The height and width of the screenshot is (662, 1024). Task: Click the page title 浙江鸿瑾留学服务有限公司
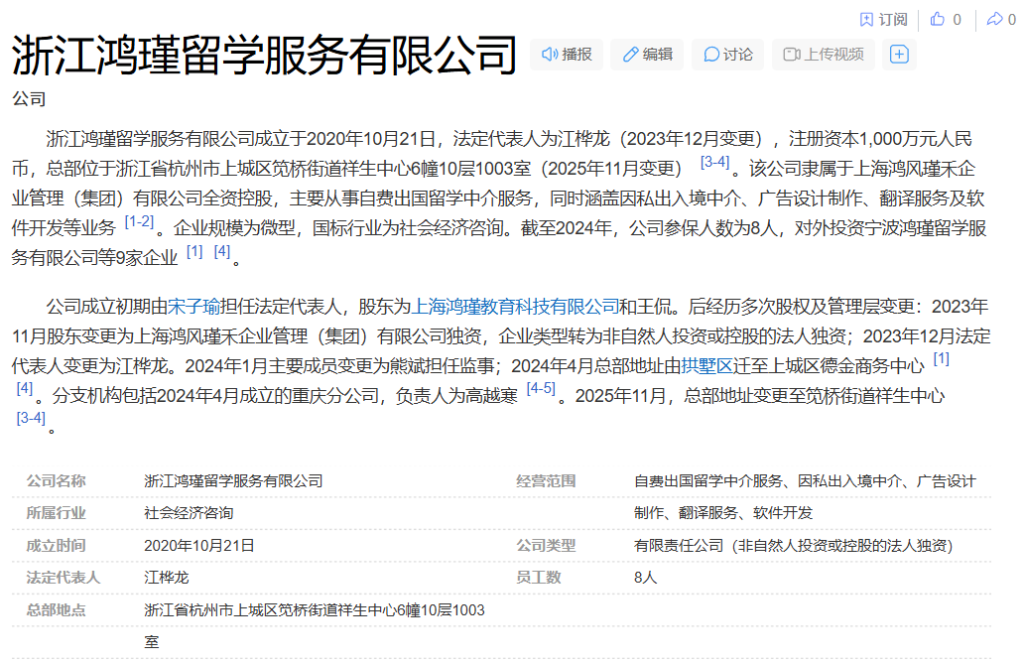(264, 55)
